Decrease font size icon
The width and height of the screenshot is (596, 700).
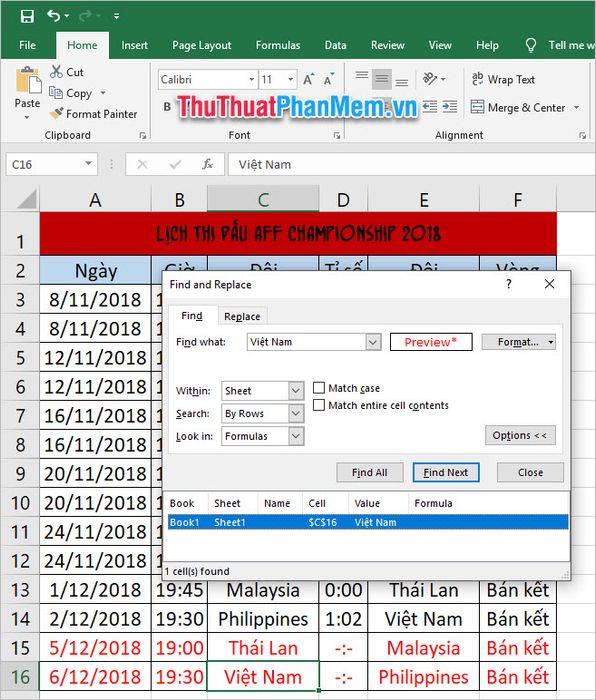(x=329, y=79)
